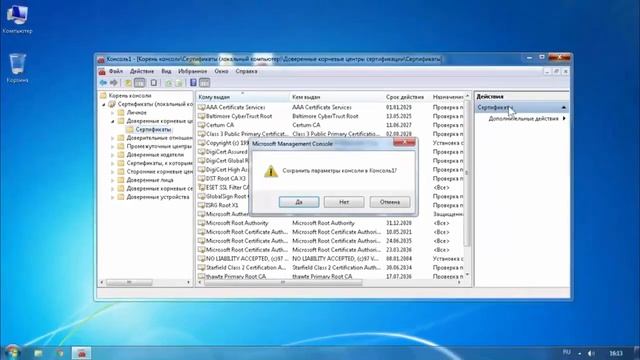Screen dimensions: 640x360
Task: Click the Компьютер desktop icon
Action: 17,18
